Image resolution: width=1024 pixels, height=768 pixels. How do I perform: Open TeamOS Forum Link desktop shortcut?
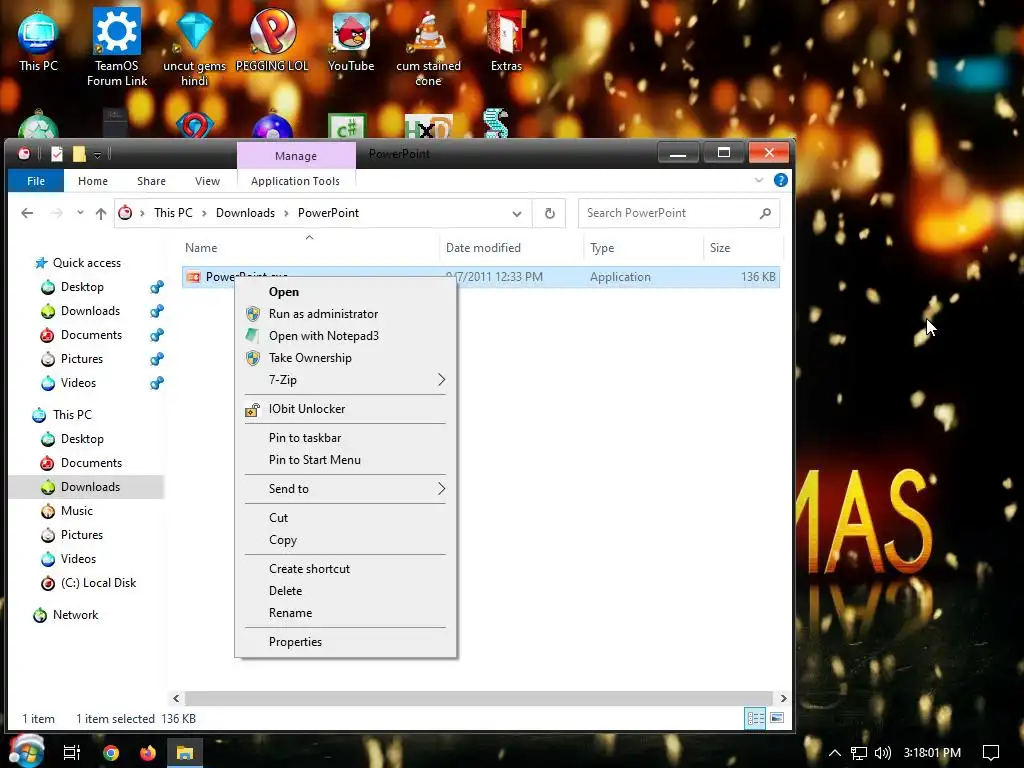[117, 47]
